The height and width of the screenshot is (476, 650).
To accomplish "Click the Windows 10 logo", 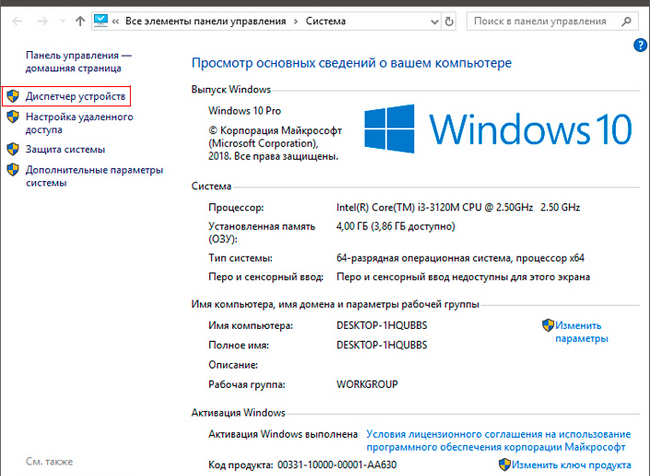I will pyautogui.click(x=498, y=129).
